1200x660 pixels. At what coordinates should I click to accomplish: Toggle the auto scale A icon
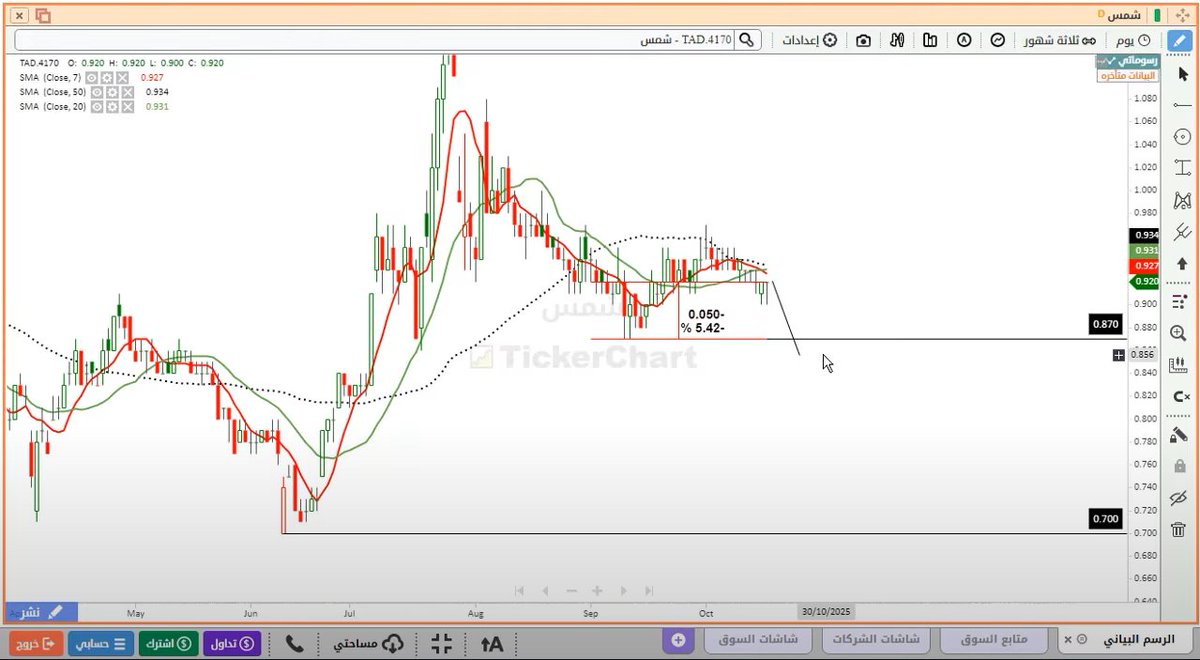964,40
